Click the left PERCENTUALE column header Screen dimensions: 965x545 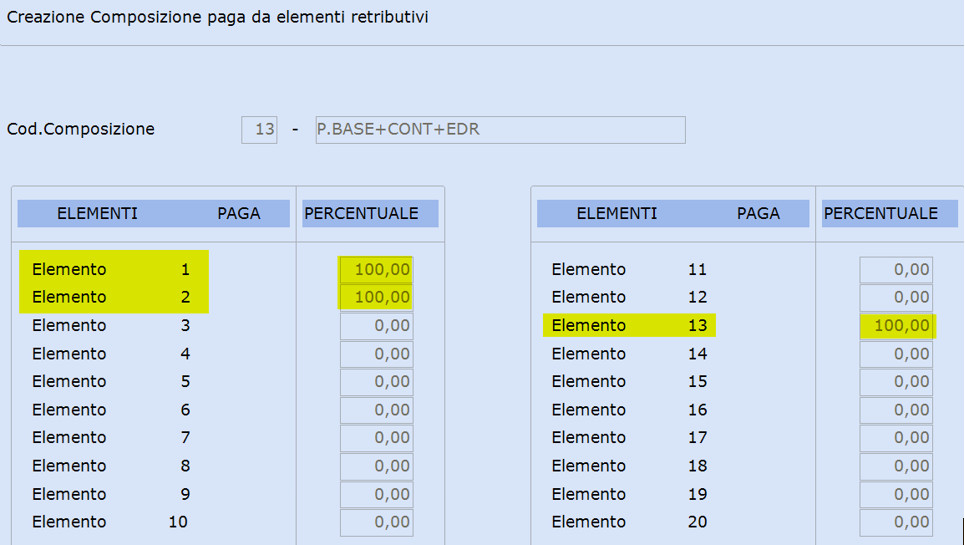[x=370, y=213]
